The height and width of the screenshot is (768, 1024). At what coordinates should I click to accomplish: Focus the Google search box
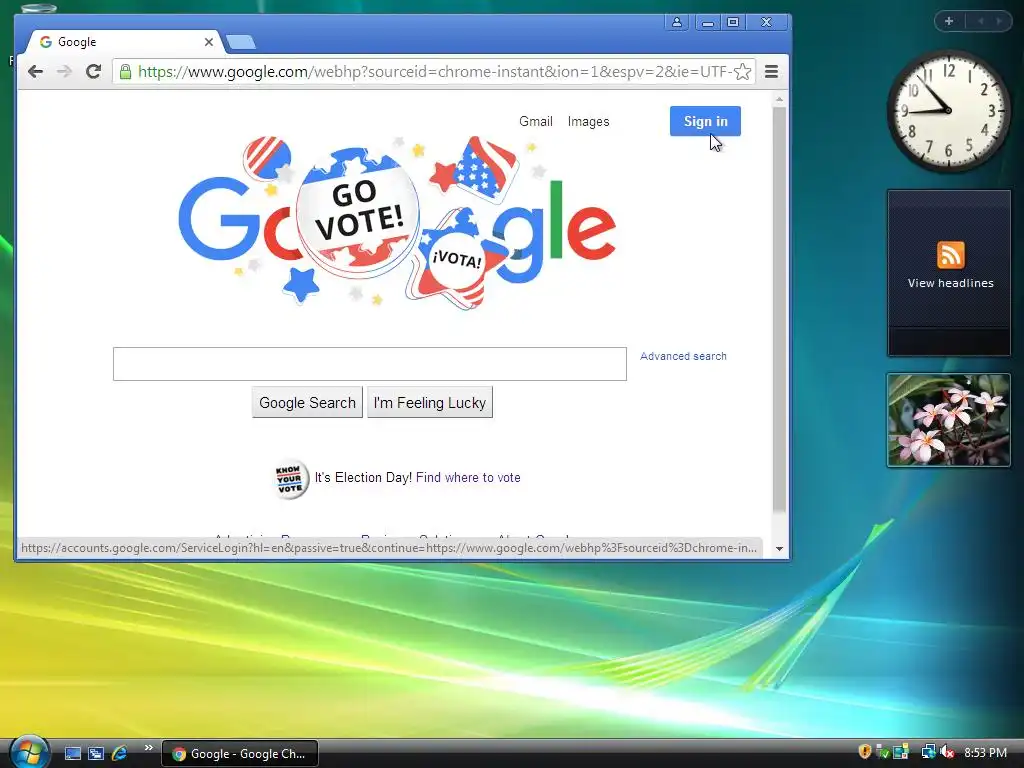pyautogui.click(x=370, y=364)
